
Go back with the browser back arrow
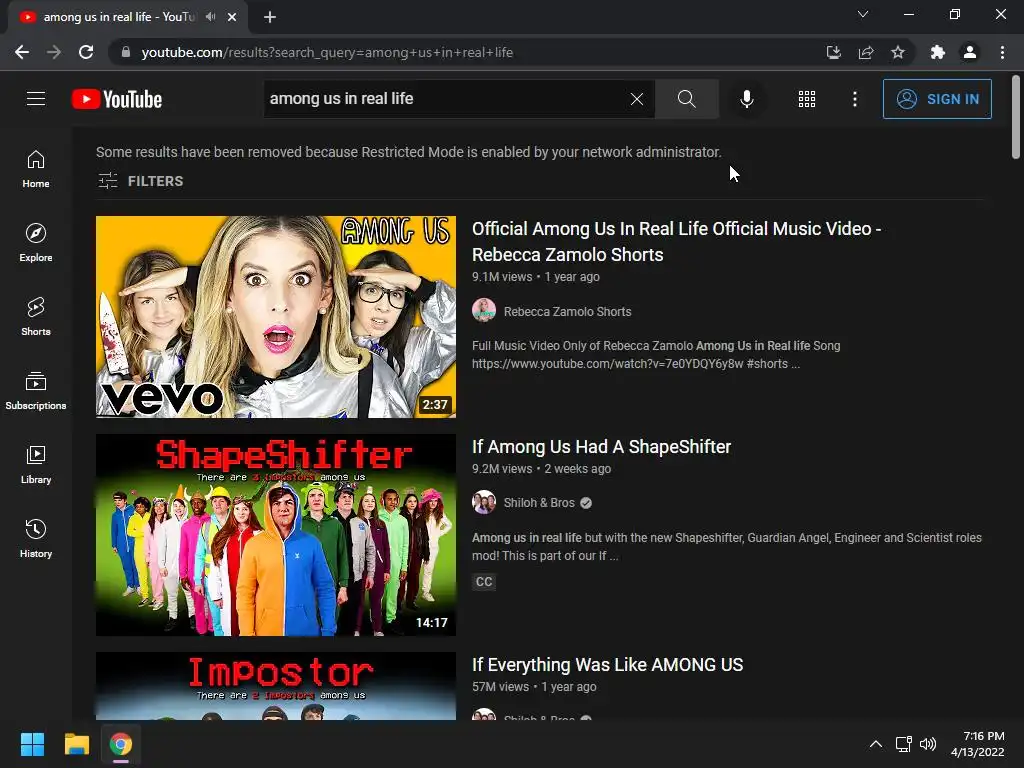click(22, 52)
